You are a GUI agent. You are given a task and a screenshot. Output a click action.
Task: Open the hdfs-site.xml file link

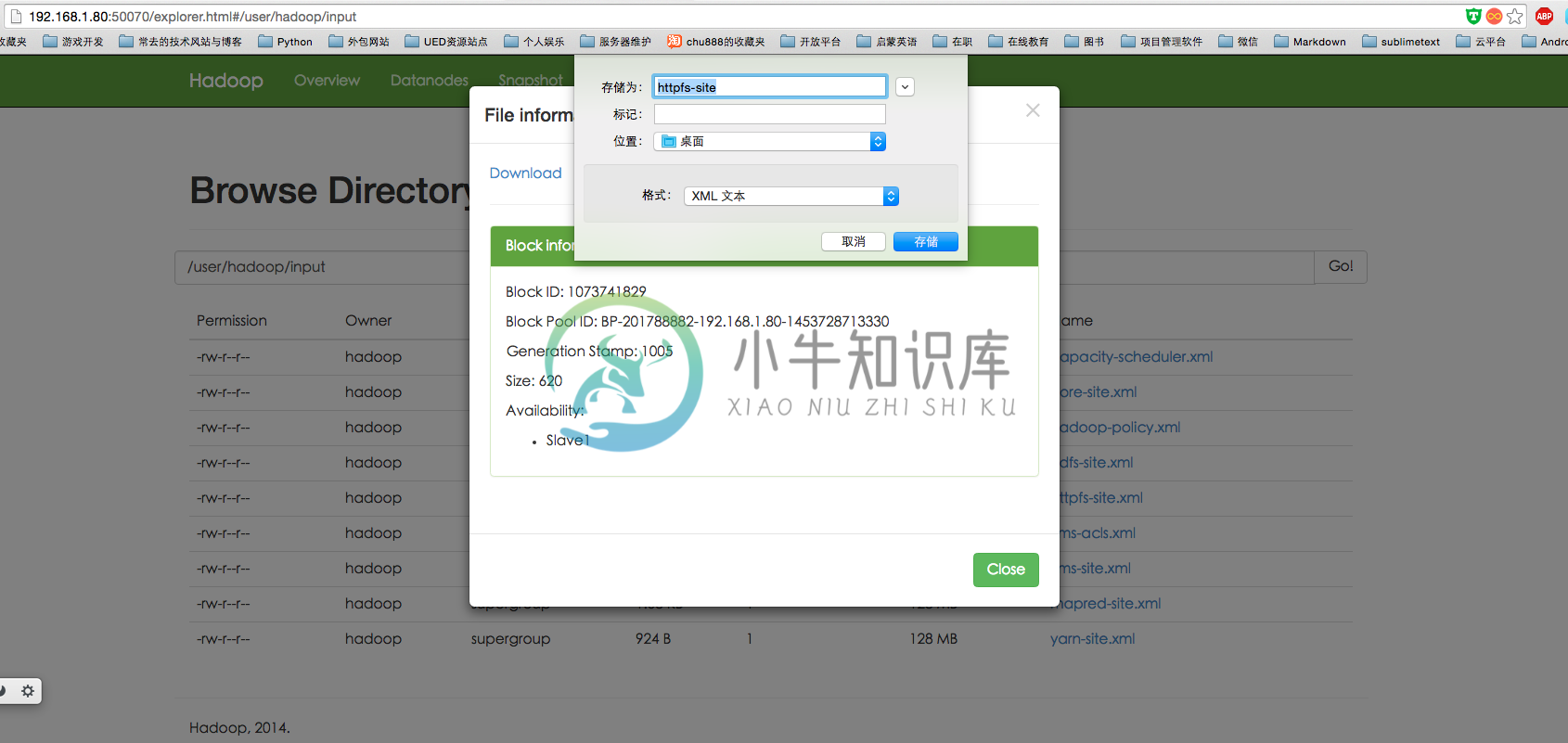coord(1096,463)
